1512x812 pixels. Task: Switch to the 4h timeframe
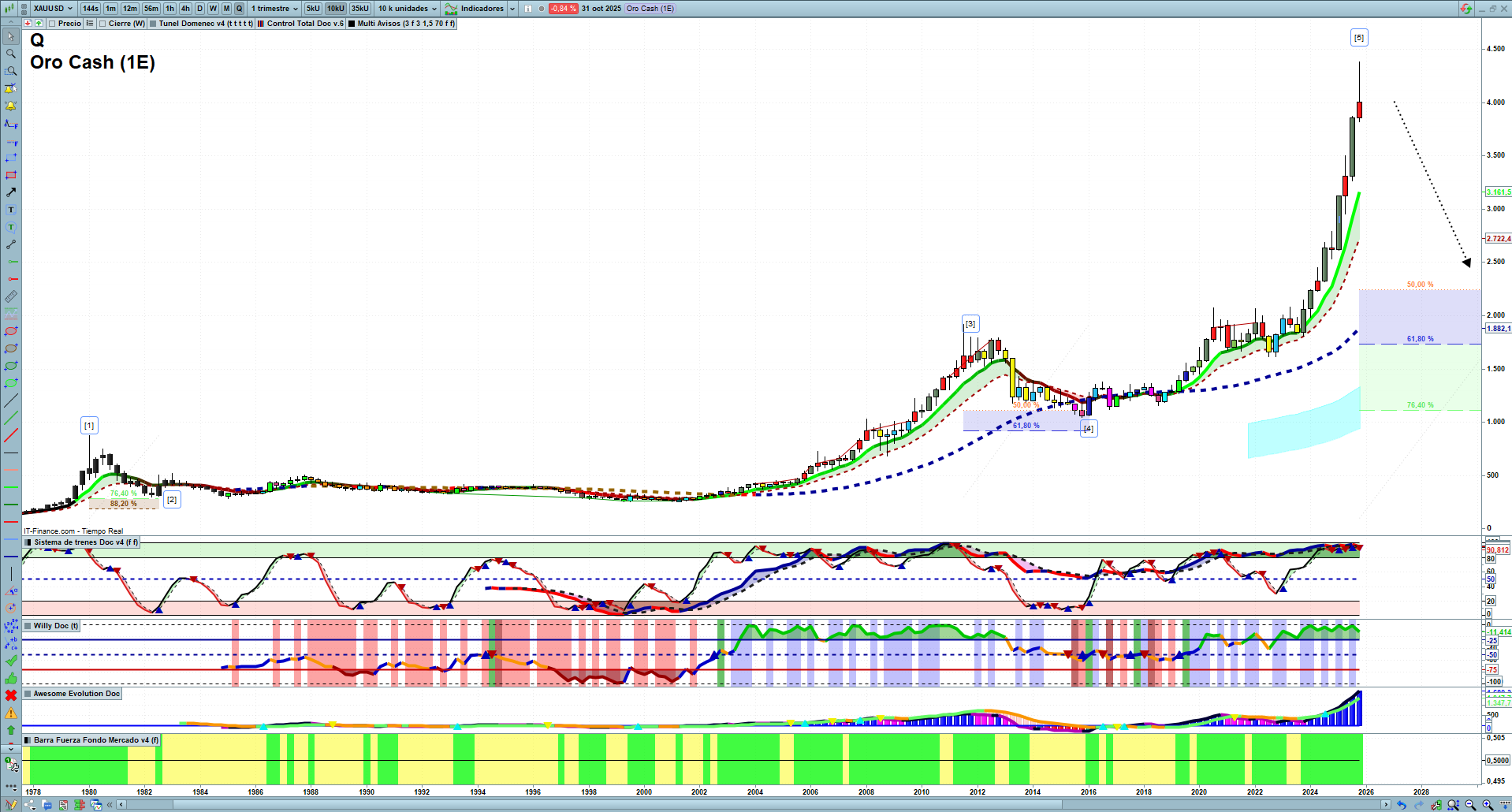click(185, 9)
